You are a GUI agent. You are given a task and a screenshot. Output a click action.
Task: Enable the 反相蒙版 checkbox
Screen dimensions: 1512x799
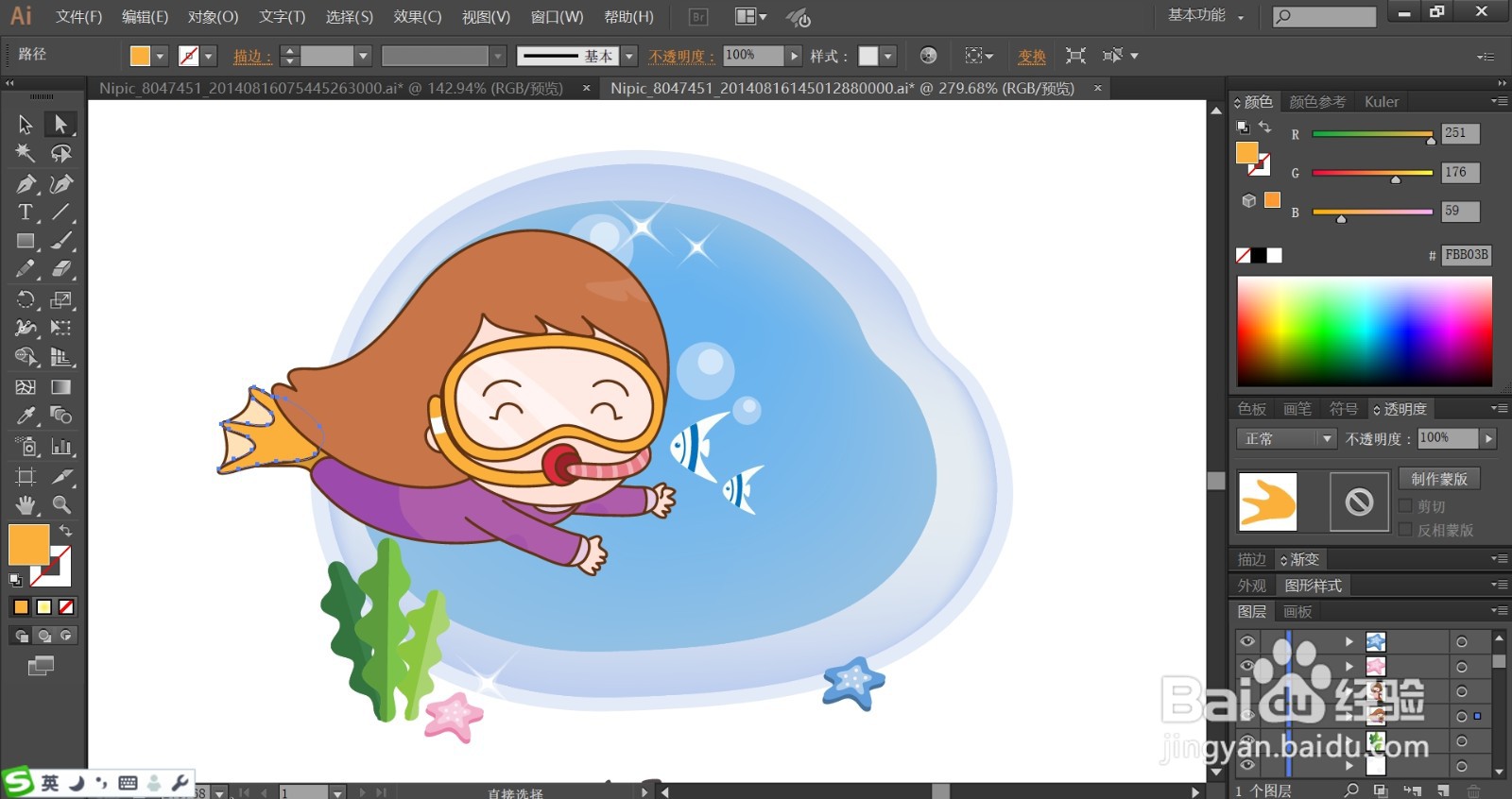point(1405,530)
